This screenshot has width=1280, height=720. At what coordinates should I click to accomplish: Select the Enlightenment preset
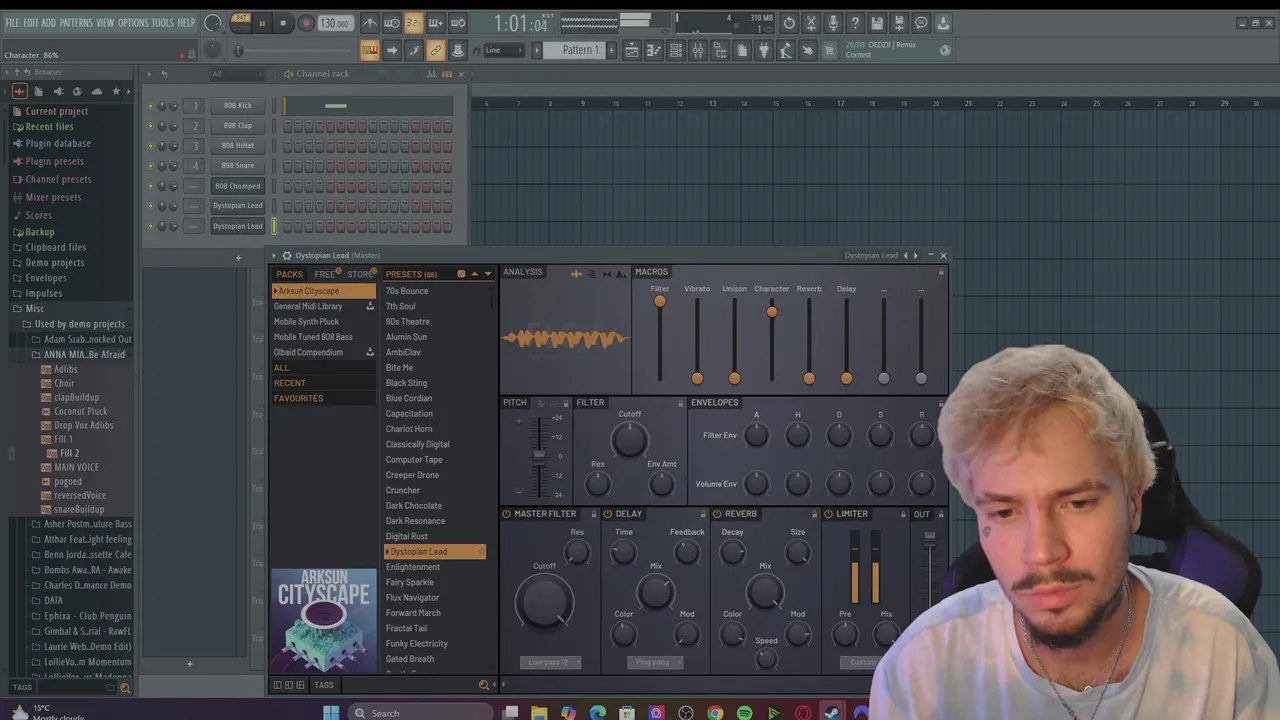coord(413,567)
